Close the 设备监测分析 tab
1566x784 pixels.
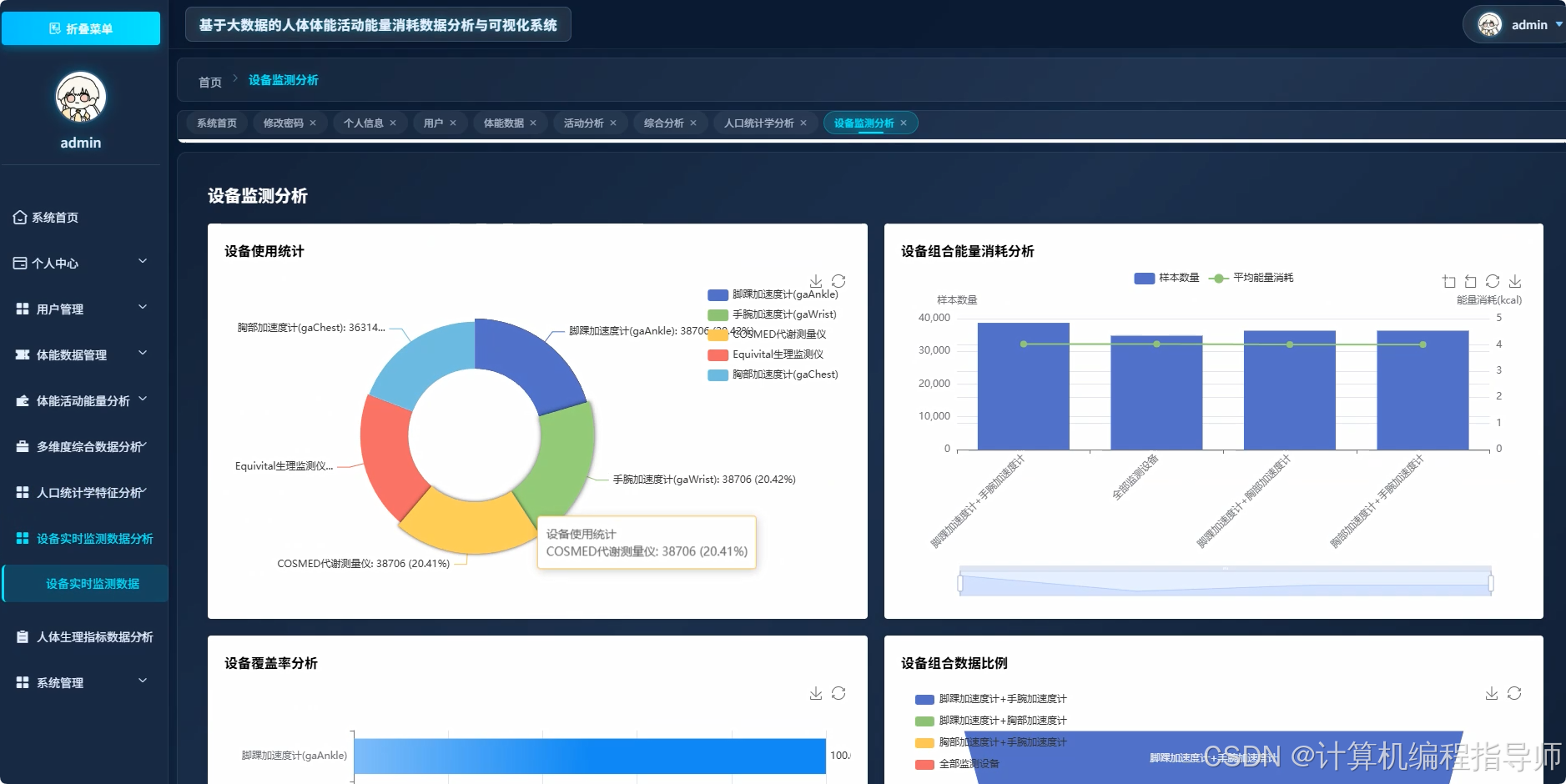[904, 123]
